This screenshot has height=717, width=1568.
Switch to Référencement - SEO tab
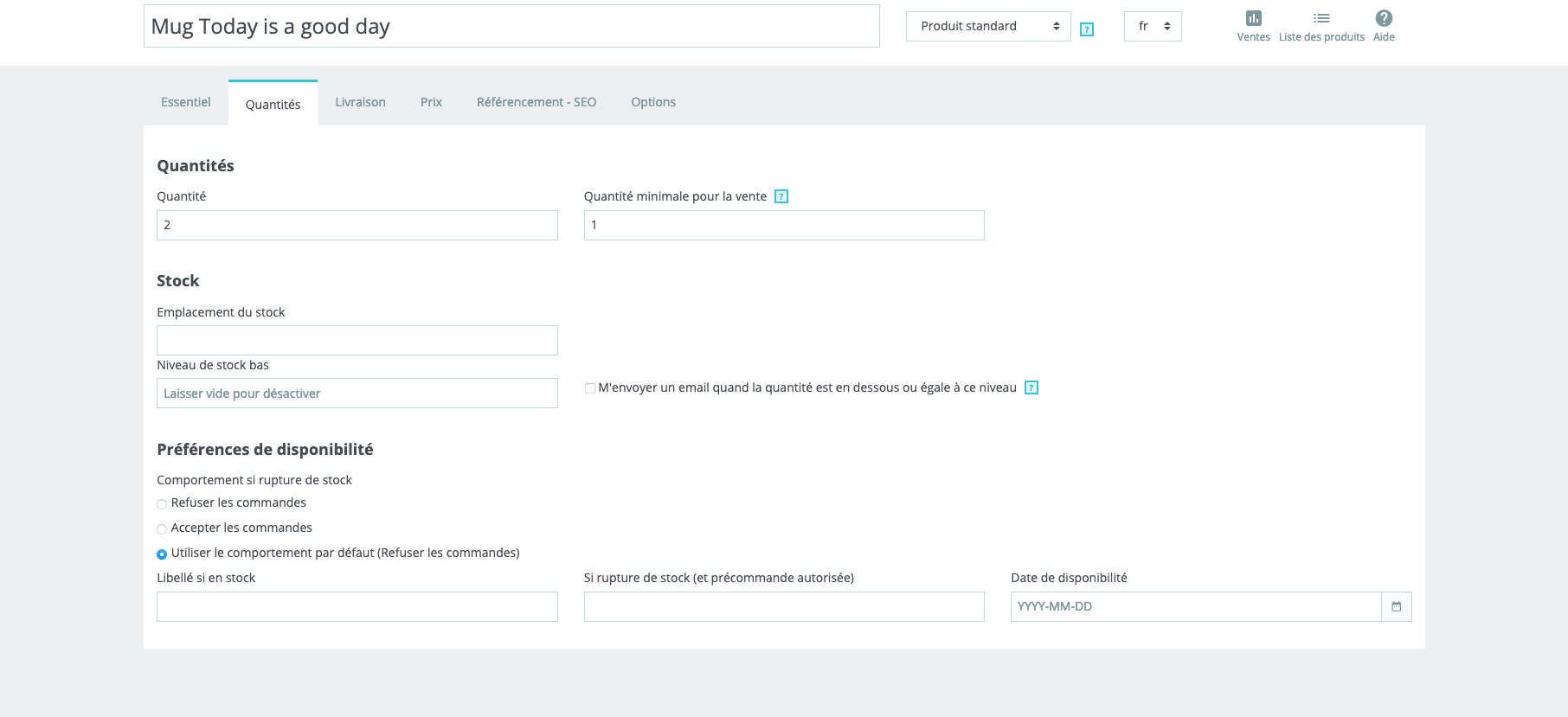click(537, 102)
